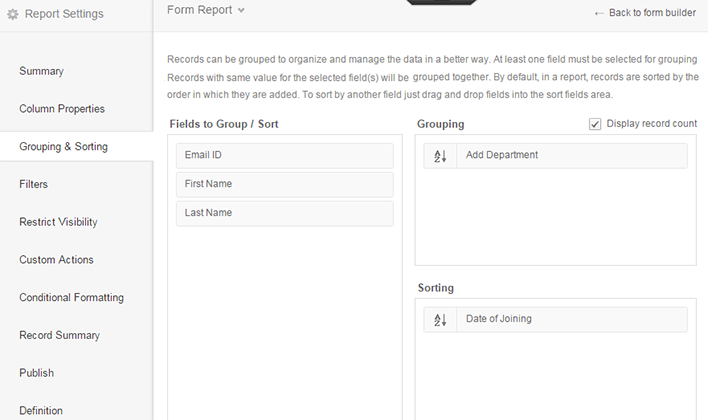Open the Summary settings tab
This screenshot has height=420, width=708.
41,71
